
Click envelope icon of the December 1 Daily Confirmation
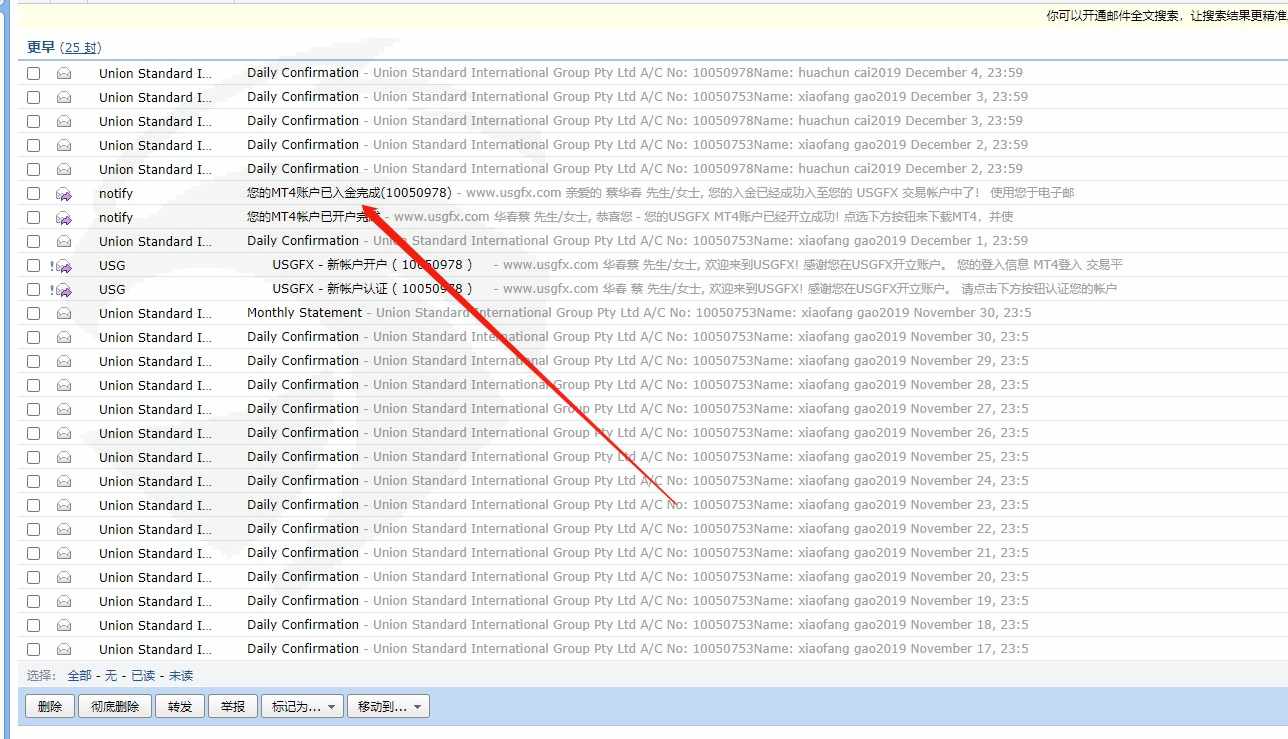tap(64, 241)
